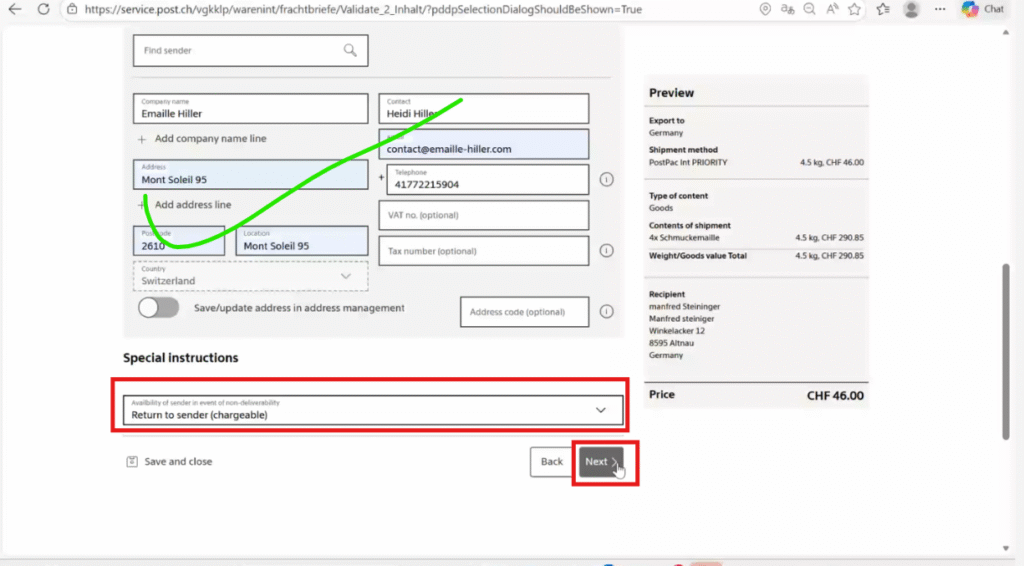Click Add company name line
This screenshot has height=566, width=1024.
[210, 139]
